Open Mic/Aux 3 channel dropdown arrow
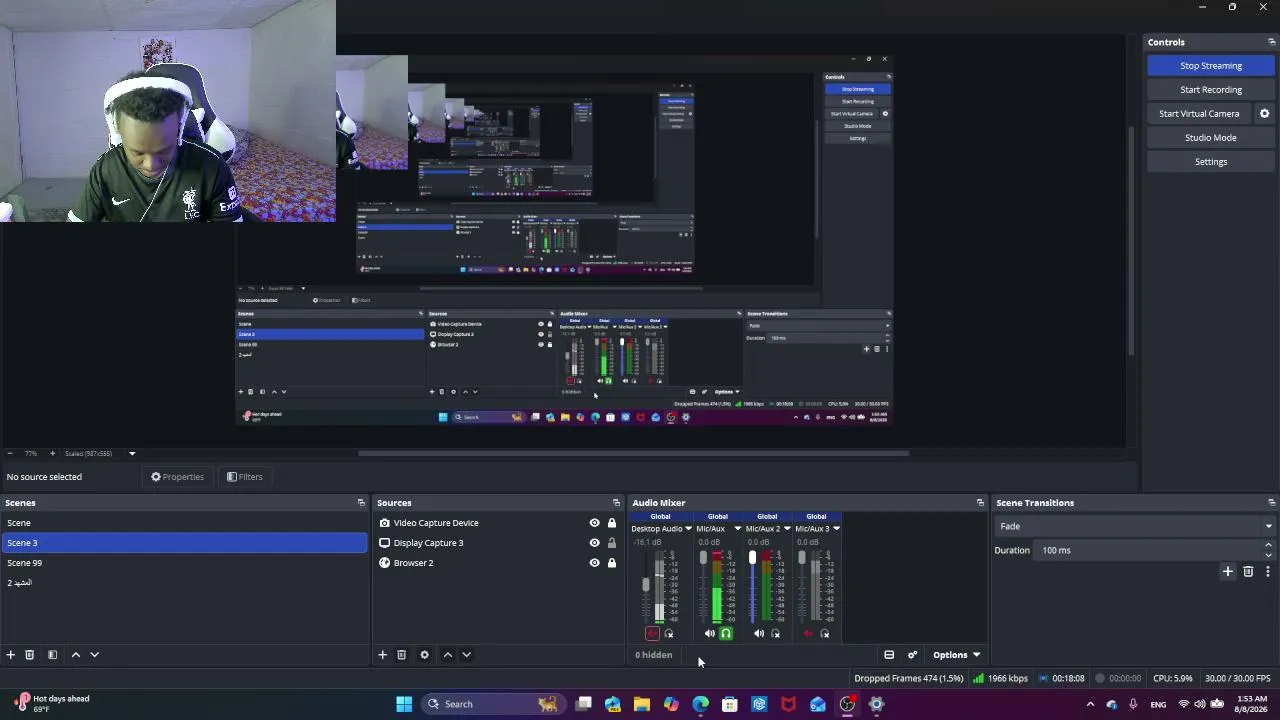The width and height of the screenshot is (1280, 720). (836, 529)
